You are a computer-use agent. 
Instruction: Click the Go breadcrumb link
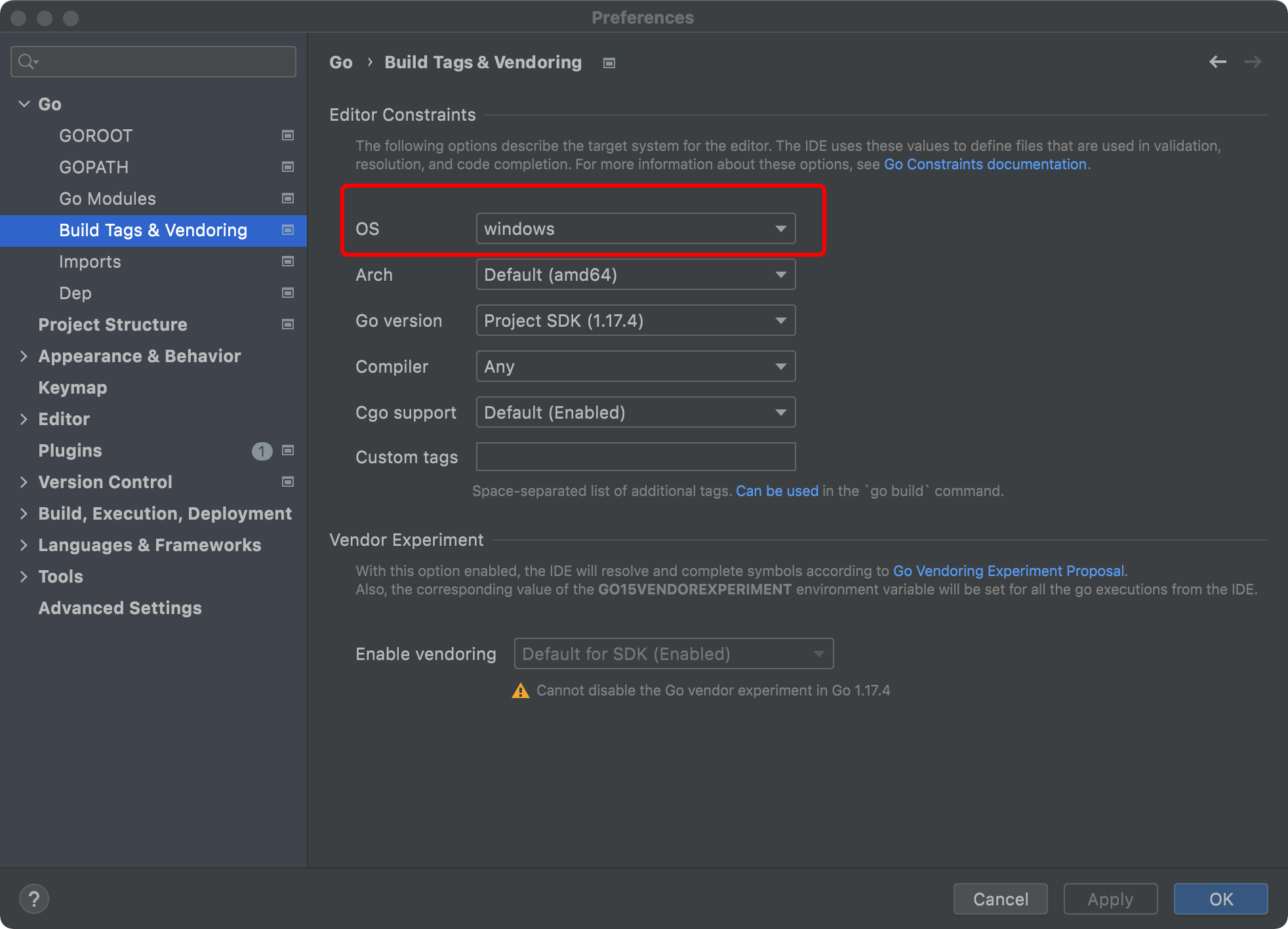tap(341, 62)
